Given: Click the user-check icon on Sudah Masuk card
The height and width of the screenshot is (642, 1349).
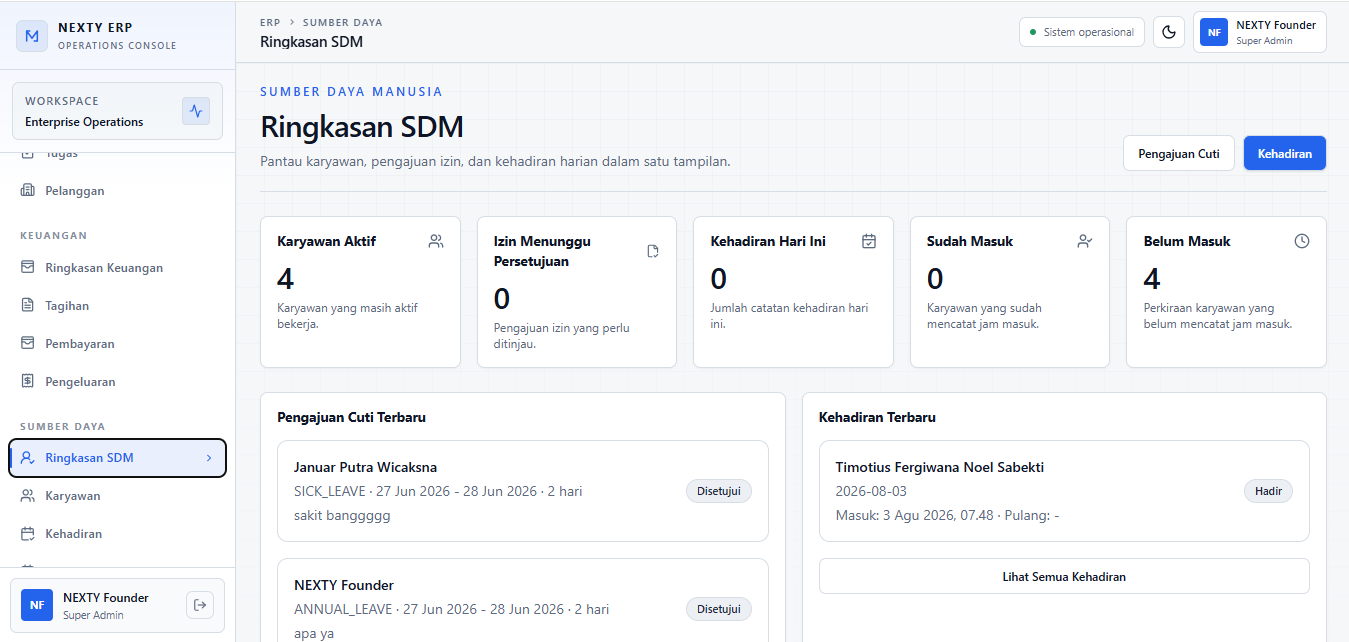Looking at the screenshot, I should [x=1085, y=241].
